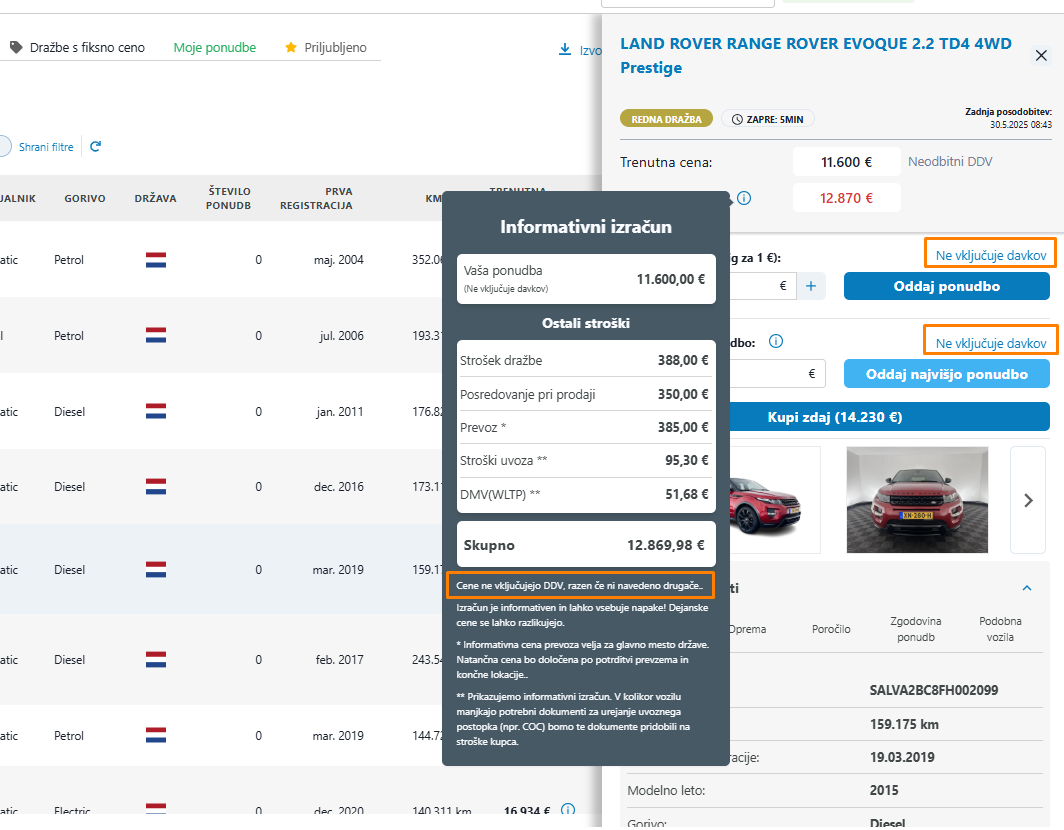
Task: Click Vaša ponudba 11.600,00 € box
Action: 586,279
